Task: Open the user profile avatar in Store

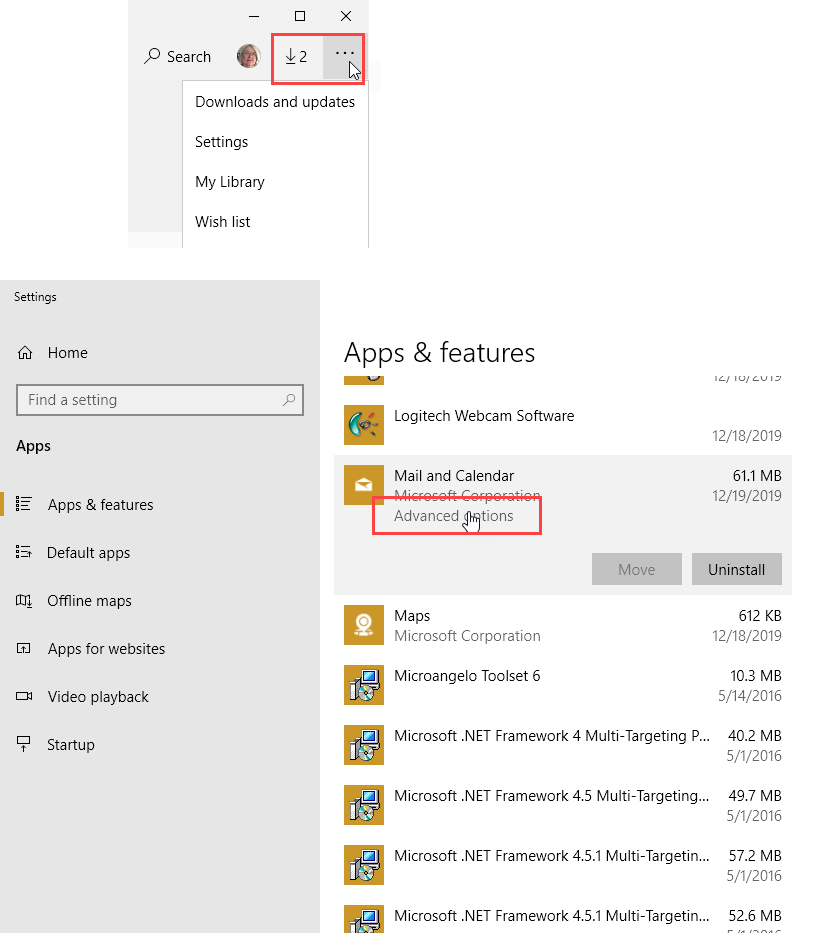Action: click(249, 56)
